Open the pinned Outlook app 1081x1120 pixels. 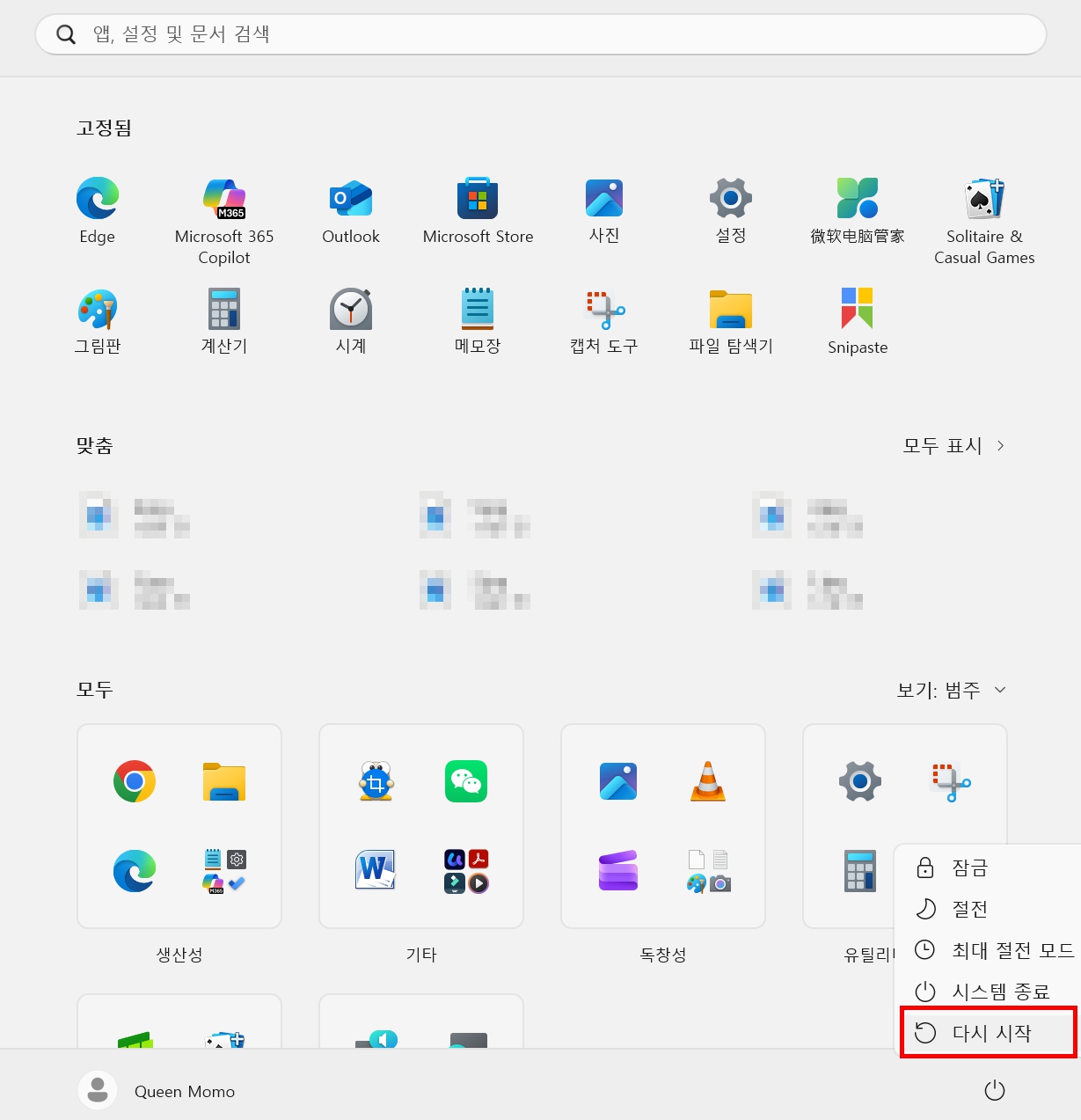[351, 211]
